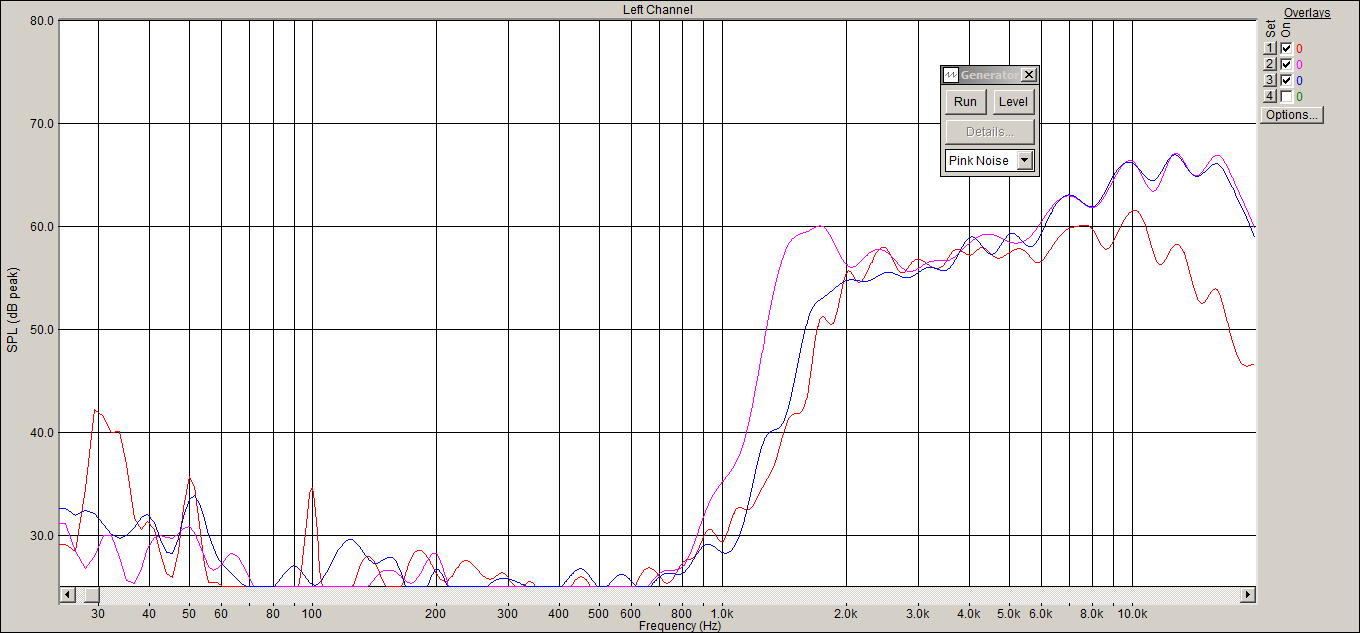Click the 10.0k frequency axis label
Screen dimensions: 1360x633
(x=1132, y=614)
